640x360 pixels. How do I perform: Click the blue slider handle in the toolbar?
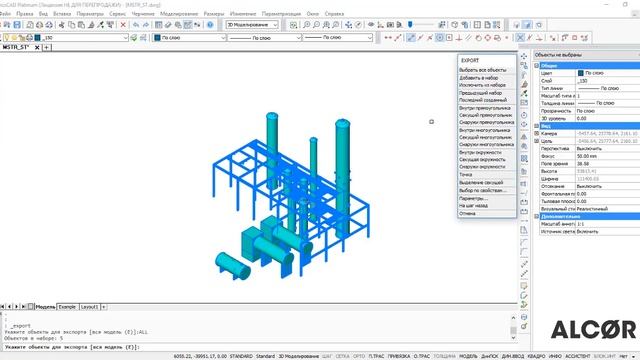(410, 24)
